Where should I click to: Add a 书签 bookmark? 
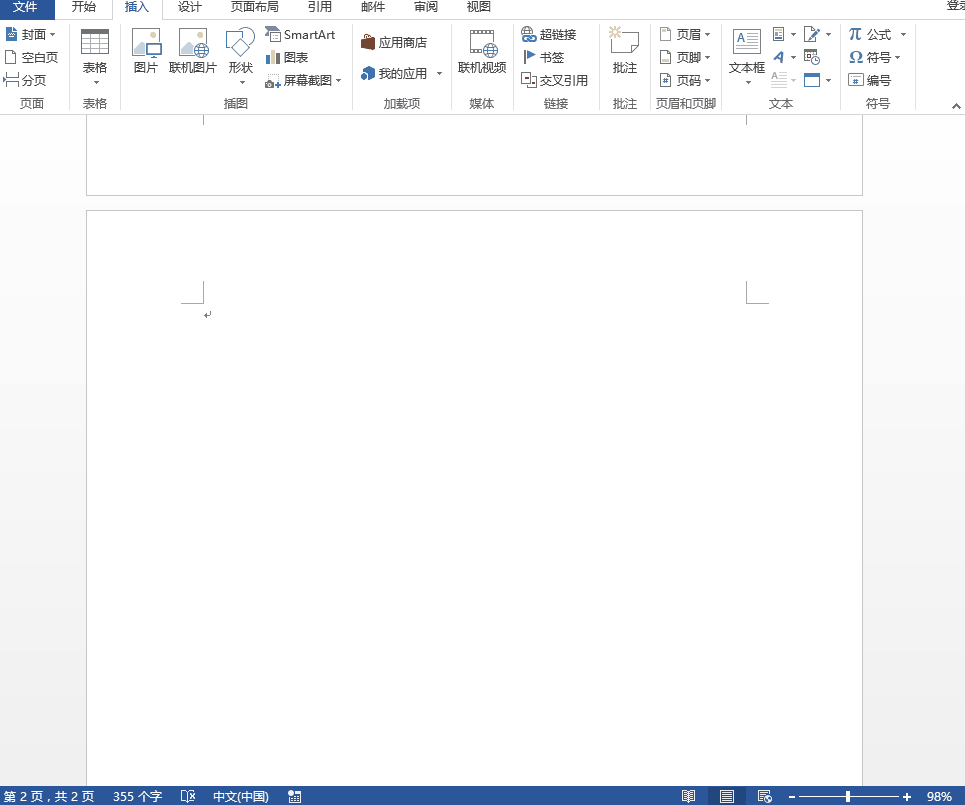click(x=543, y=57)
